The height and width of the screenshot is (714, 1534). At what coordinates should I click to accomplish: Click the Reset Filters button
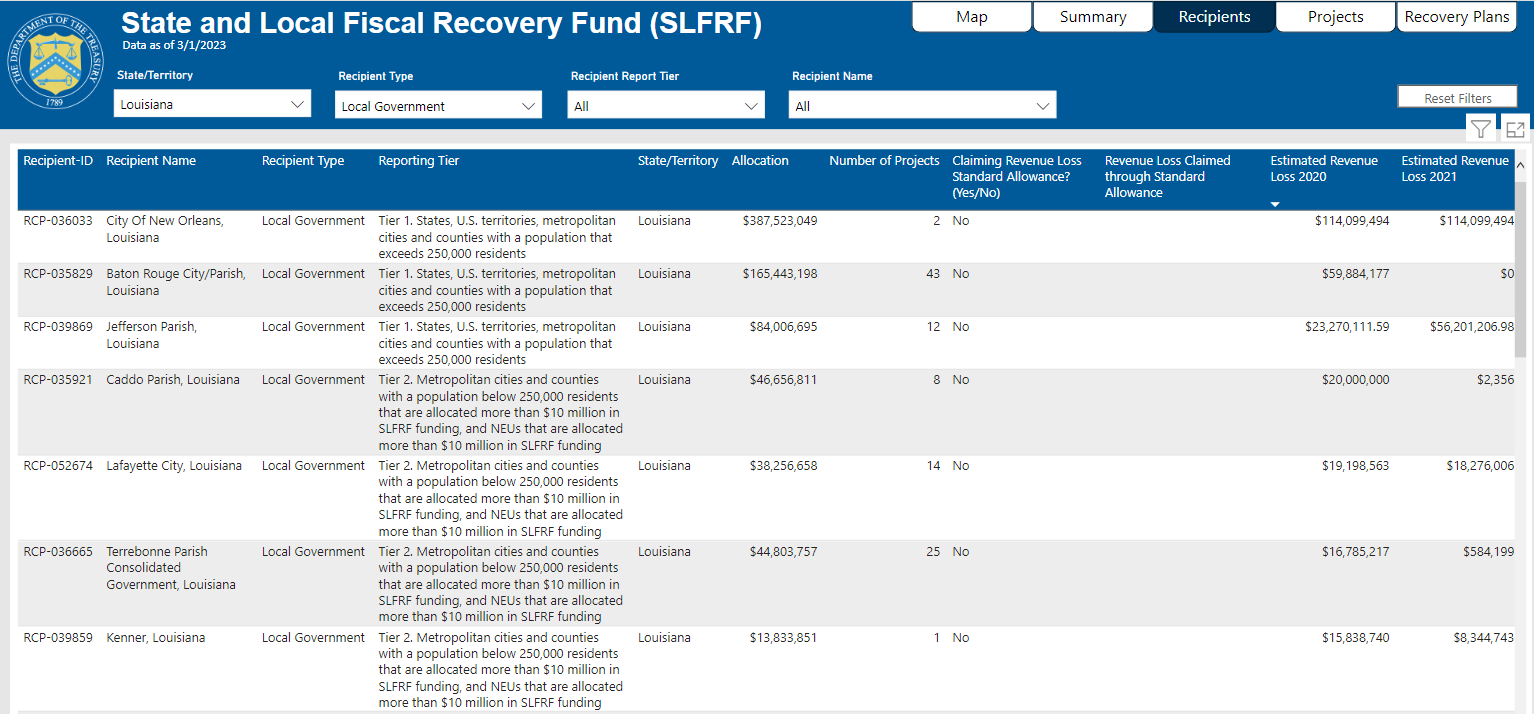[1457, 97]
